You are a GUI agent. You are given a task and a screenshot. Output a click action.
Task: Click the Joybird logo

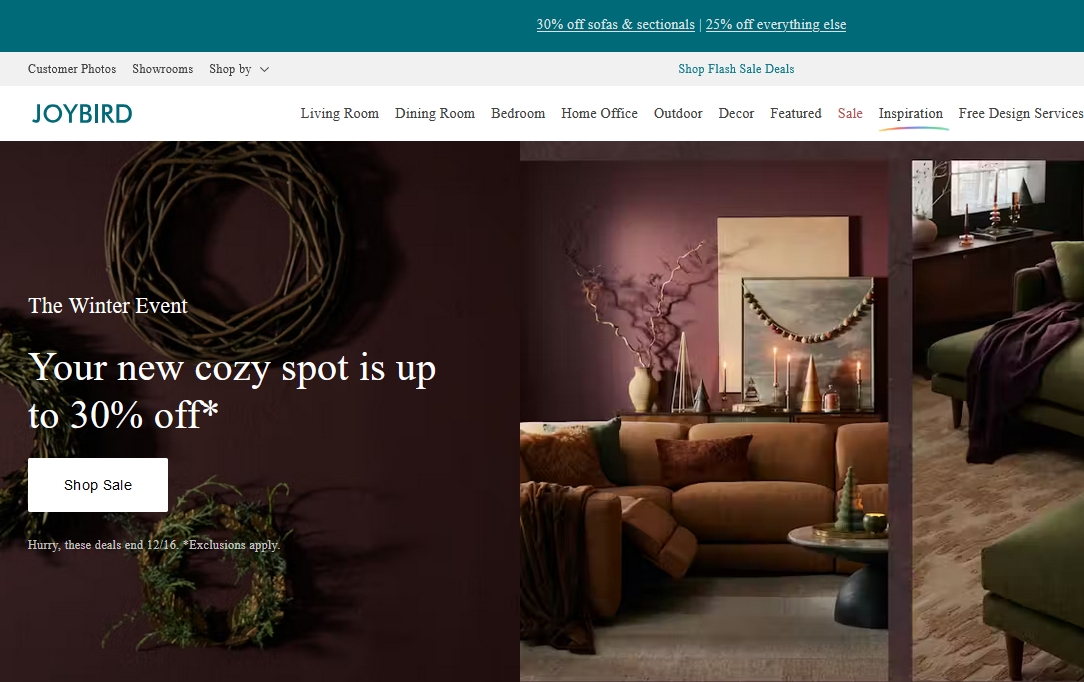(x=82, y=113)
